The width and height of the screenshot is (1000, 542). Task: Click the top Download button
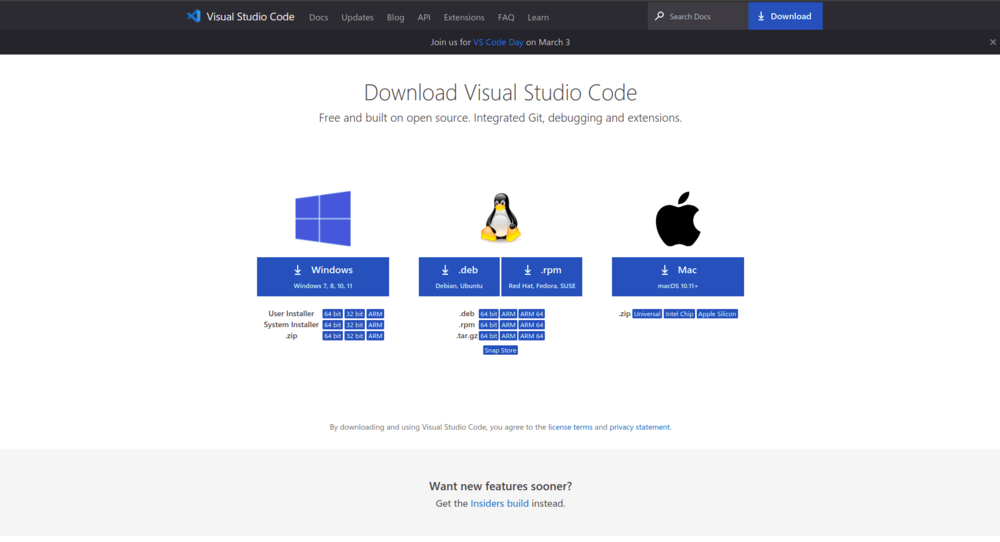pos(785,16)
